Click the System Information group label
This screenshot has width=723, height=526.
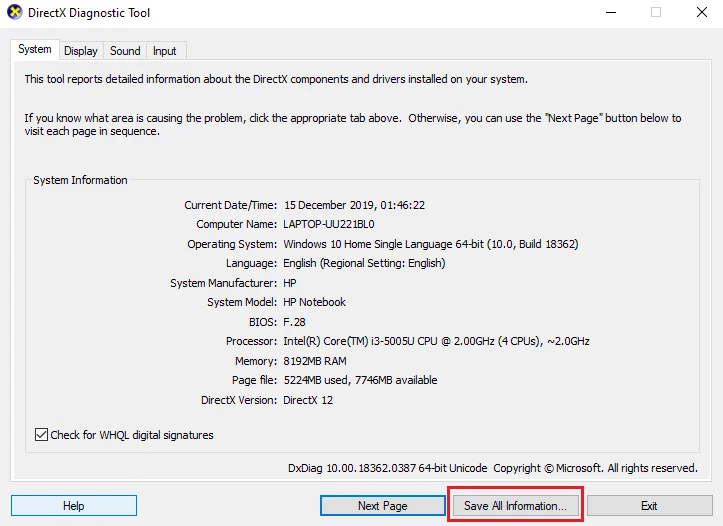point(80,180)
